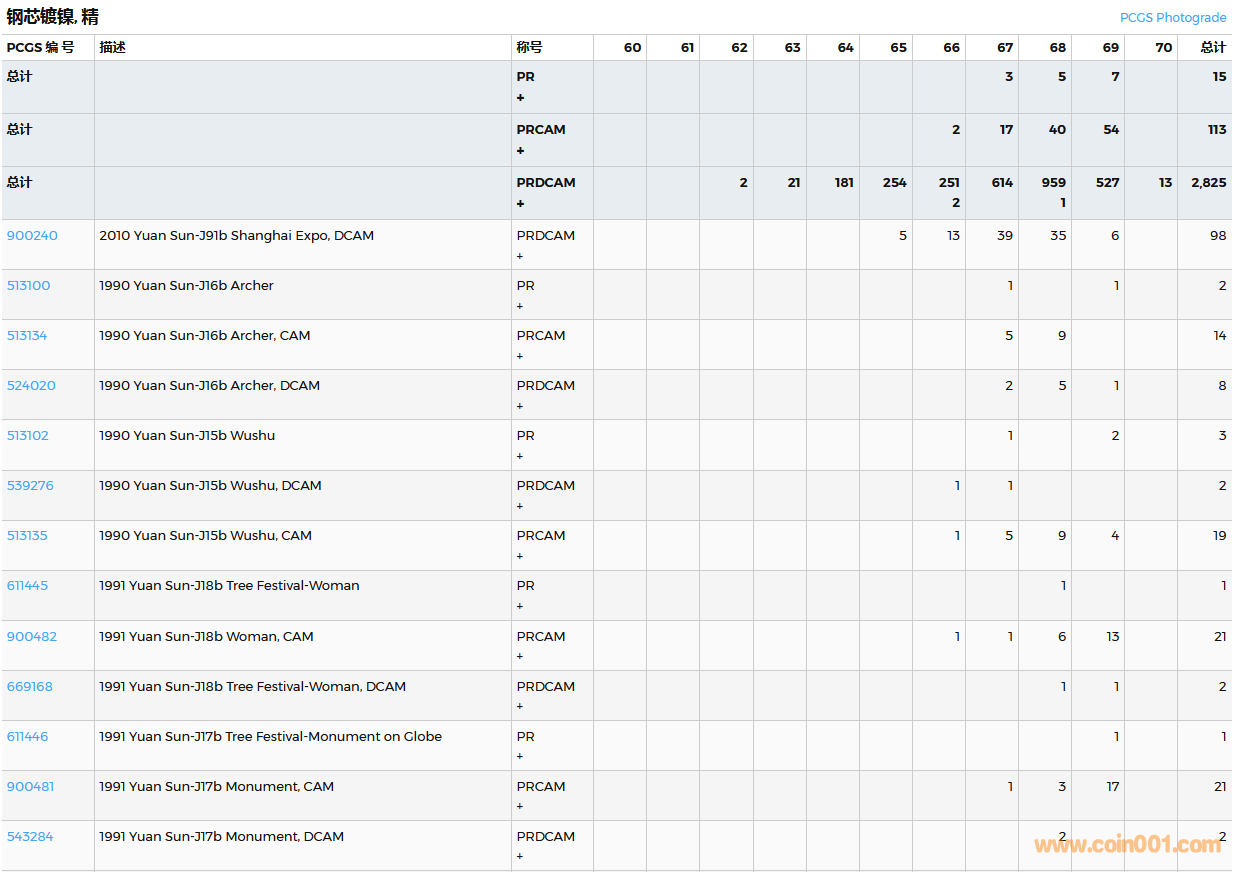Open coin link 513102
Image resolution: width=1234 pixels, height=872 pixels.
pyautogui.click(x=27, y=436)
